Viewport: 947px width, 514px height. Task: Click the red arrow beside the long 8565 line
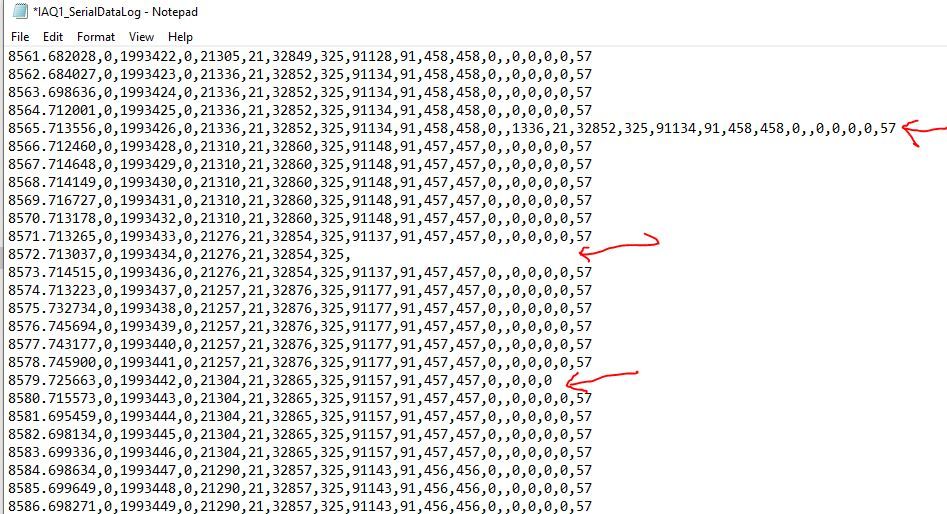point(924,132)
